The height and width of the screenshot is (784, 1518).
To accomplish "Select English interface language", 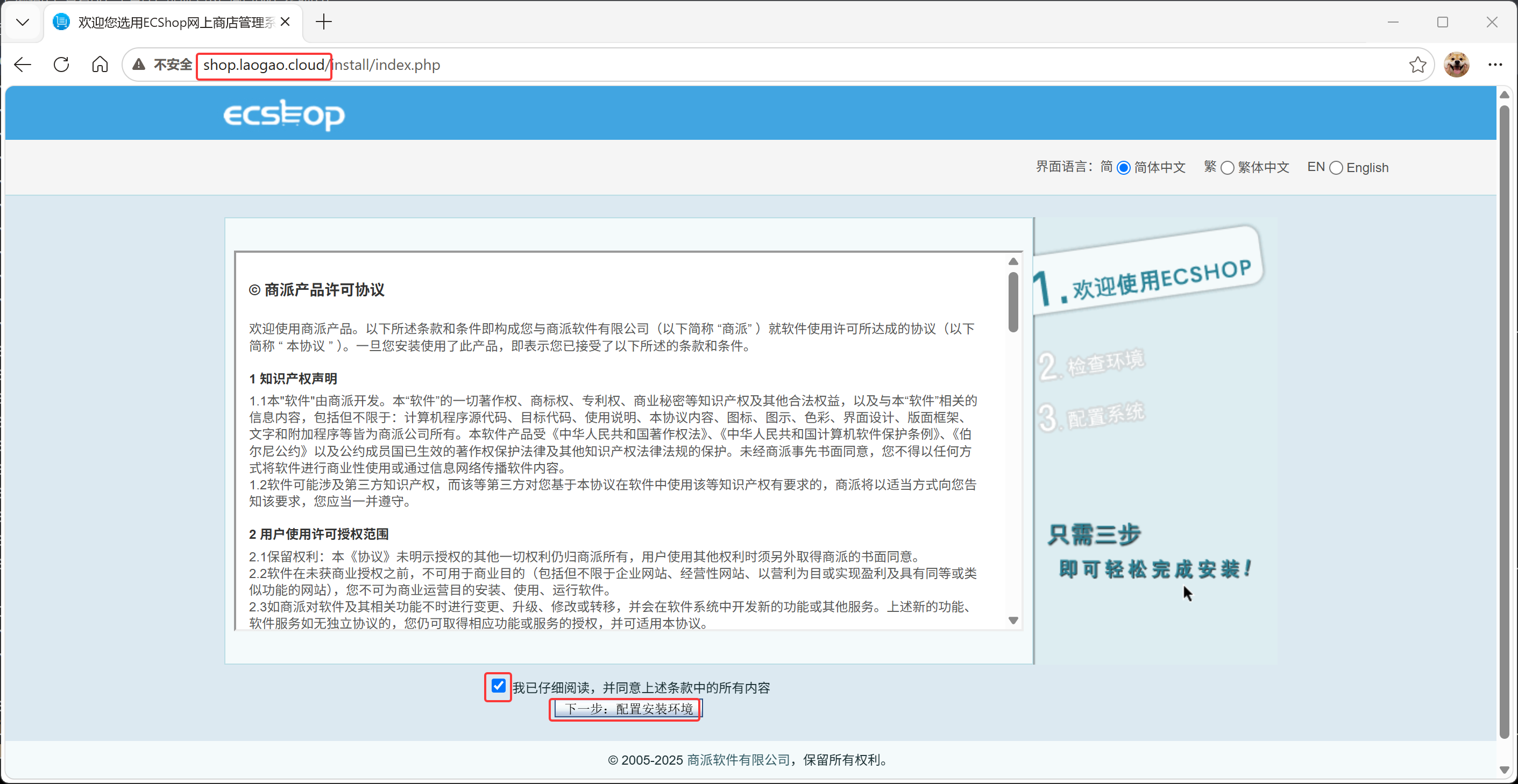I will [x=1337, y=168].
